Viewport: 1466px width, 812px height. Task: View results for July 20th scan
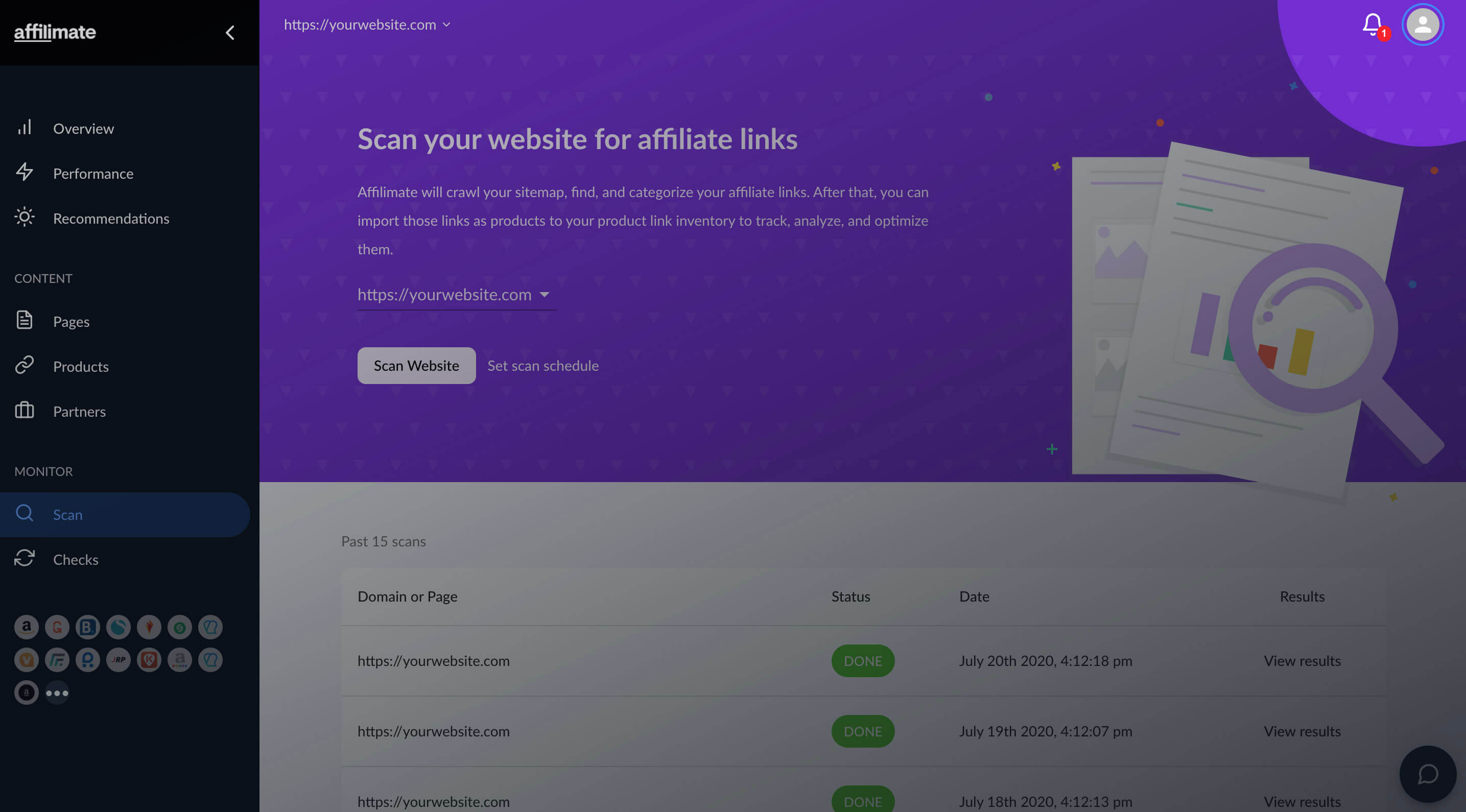point(1302,660)
